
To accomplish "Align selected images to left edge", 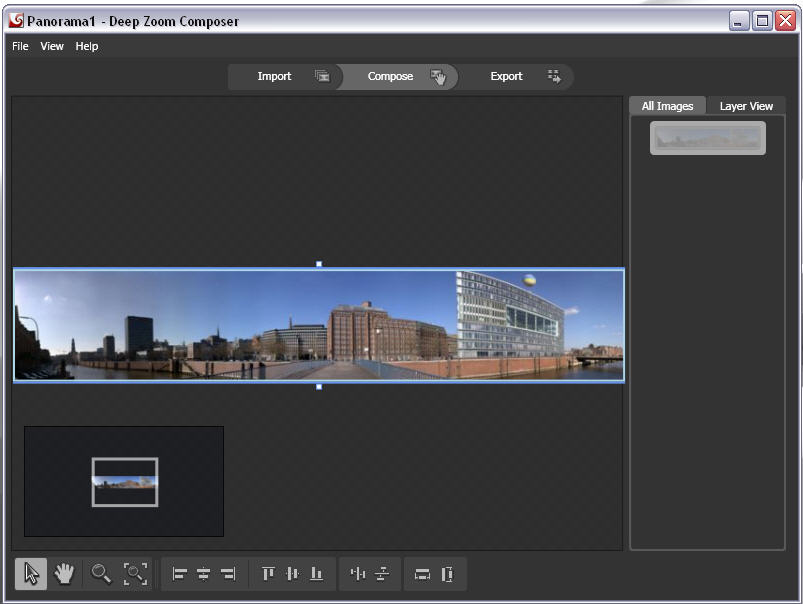I will (180, 574).
